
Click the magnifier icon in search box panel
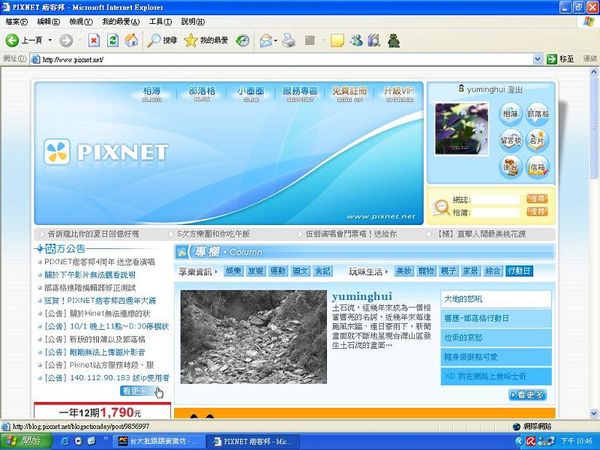point(440,207)
